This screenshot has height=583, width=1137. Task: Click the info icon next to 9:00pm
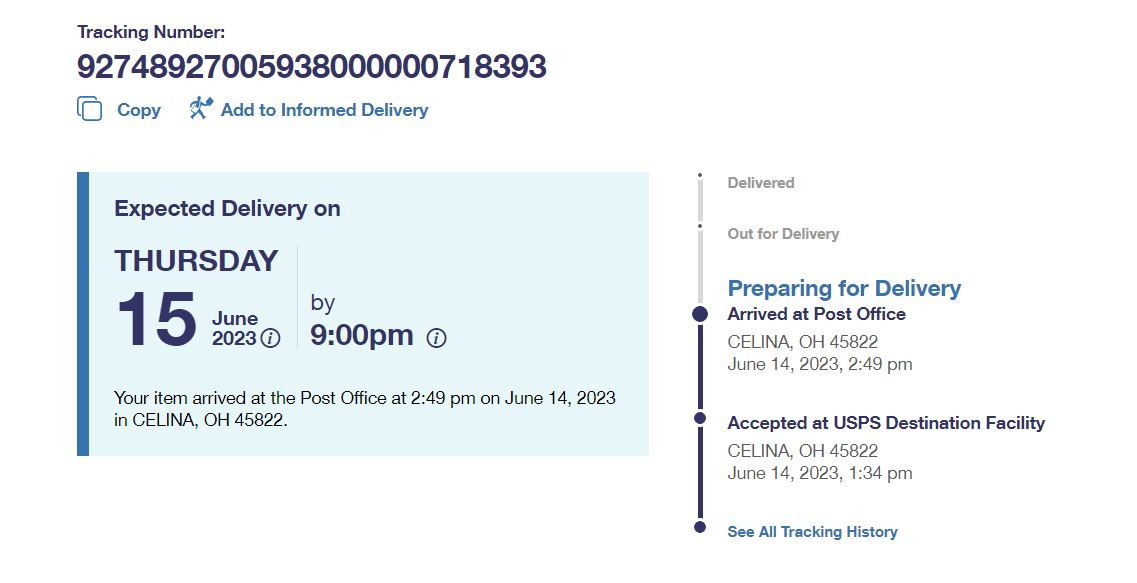pyautogui.click(x=436, y=338)
